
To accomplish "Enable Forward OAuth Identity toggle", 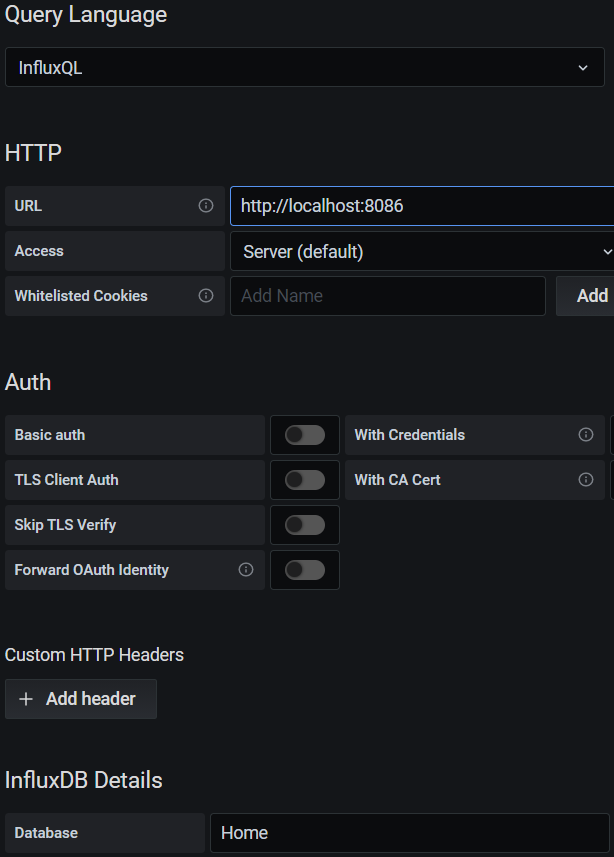I will click(305, 570).
